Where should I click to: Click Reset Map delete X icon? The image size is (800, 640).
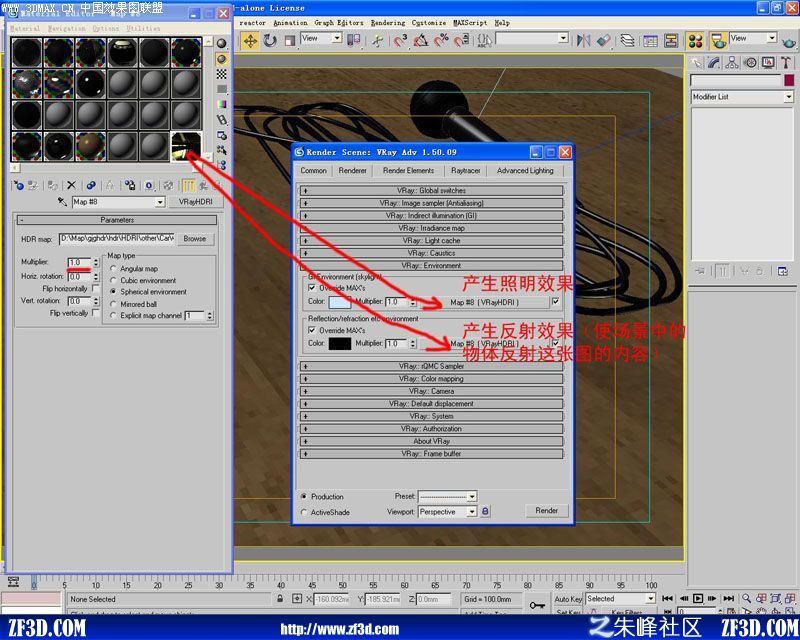point(71,185)
